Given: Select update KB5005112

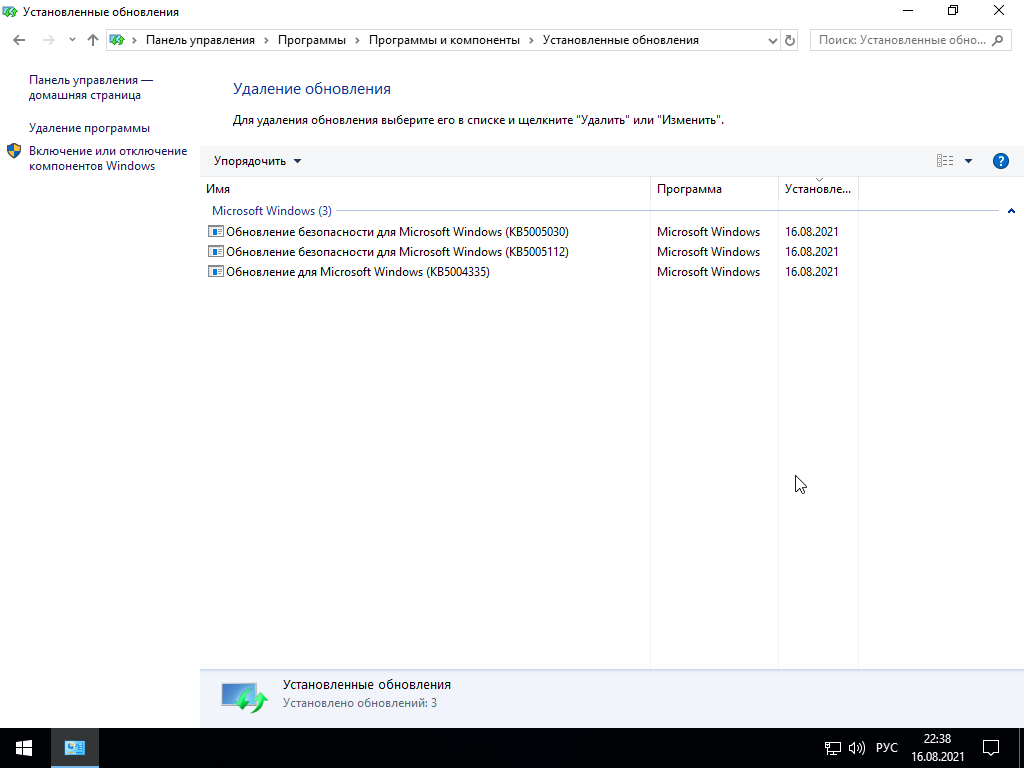Looking at the screenshot, I should click(x=397, y=252).
